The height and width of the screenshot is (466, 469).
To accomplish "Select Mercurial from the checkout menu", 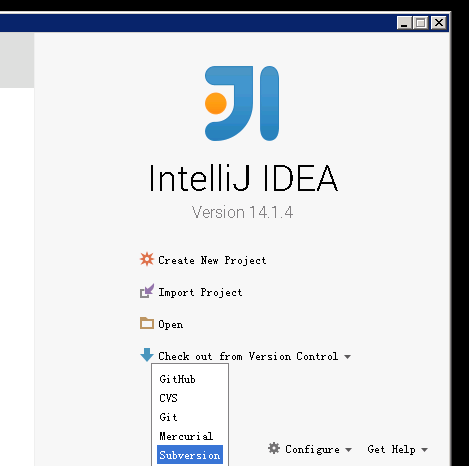I will click(x=190, y=436).
